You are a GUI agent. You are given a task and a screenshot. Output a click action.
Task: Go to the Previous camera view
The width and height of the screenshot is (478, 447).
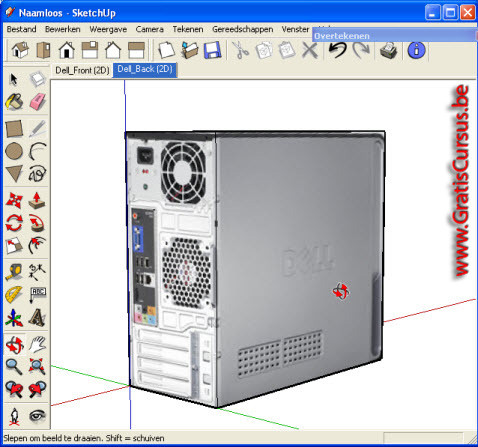tap(14, 389)
